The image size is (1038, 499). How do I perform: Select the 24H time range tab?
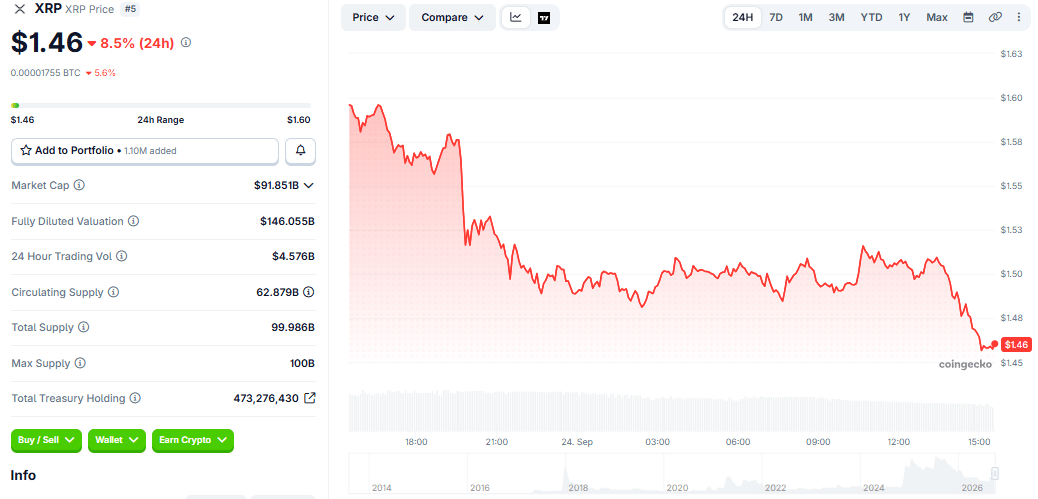click(743, 17)
